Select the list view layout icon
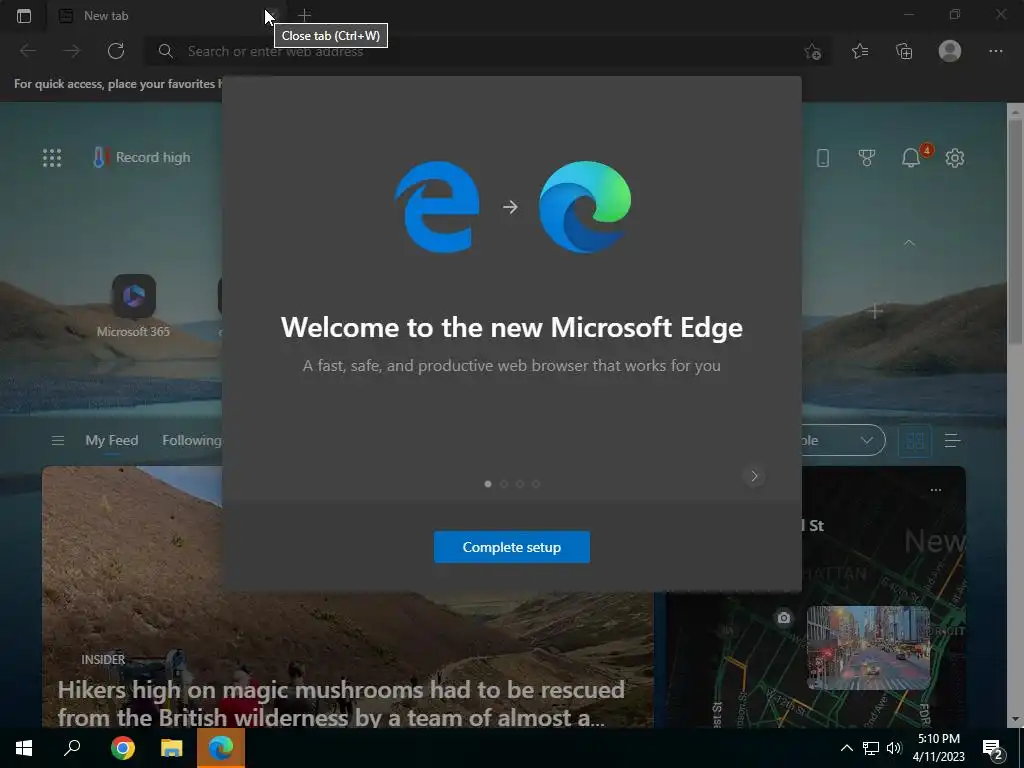This screenshot has width=1024, height=768. coord(952,441)
